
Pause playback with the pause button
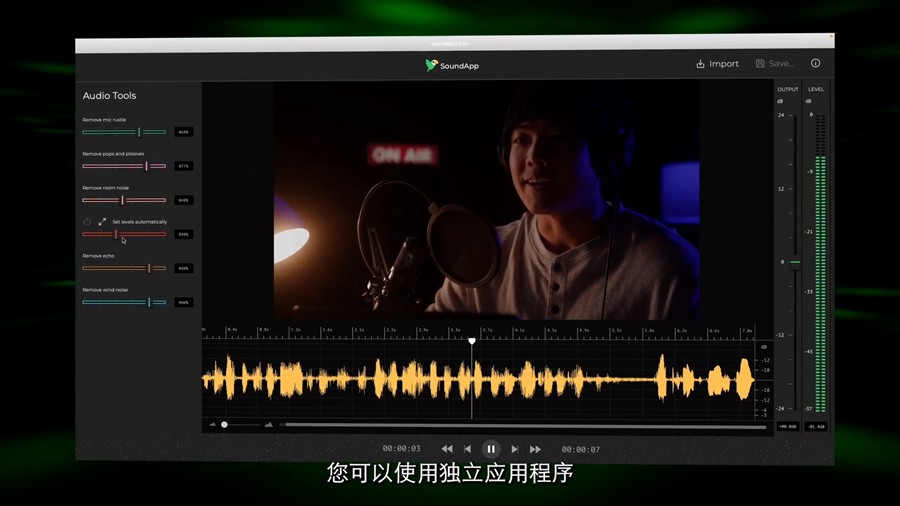click(x=491, y=449)
